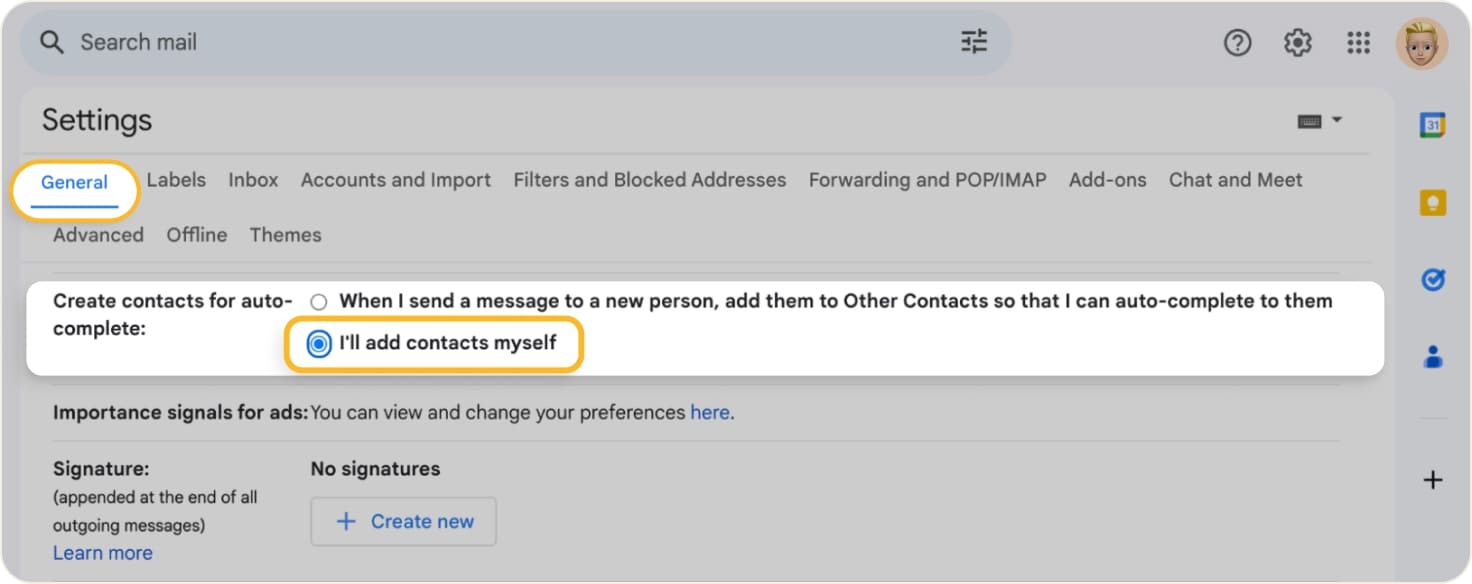This screenshot has width=1472, height=584.
Task: Switch to the Labels tab
Action: coord(176,180)
